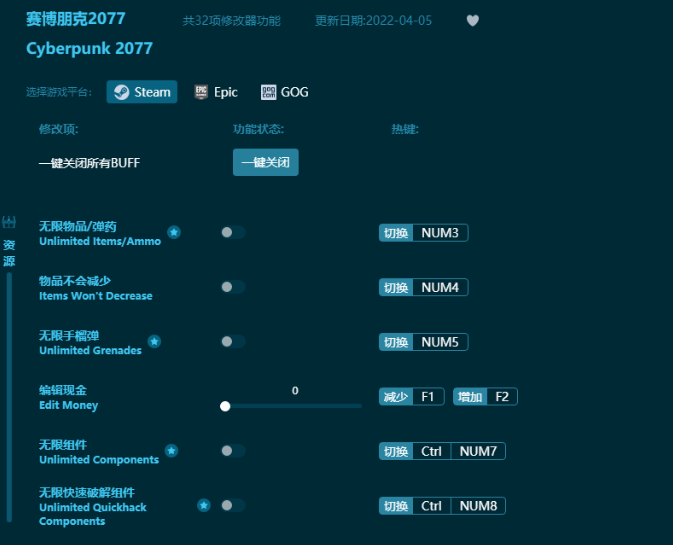Select the Steam platform tab
This screenshot has height=545, width=673.
click(x=142, y=92)
